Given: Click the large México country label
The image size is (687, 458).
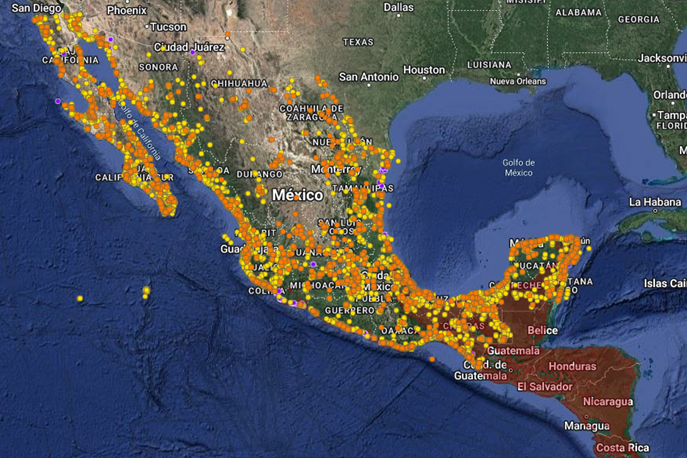Looking at the screenshot, I should (x=297, y=195).
